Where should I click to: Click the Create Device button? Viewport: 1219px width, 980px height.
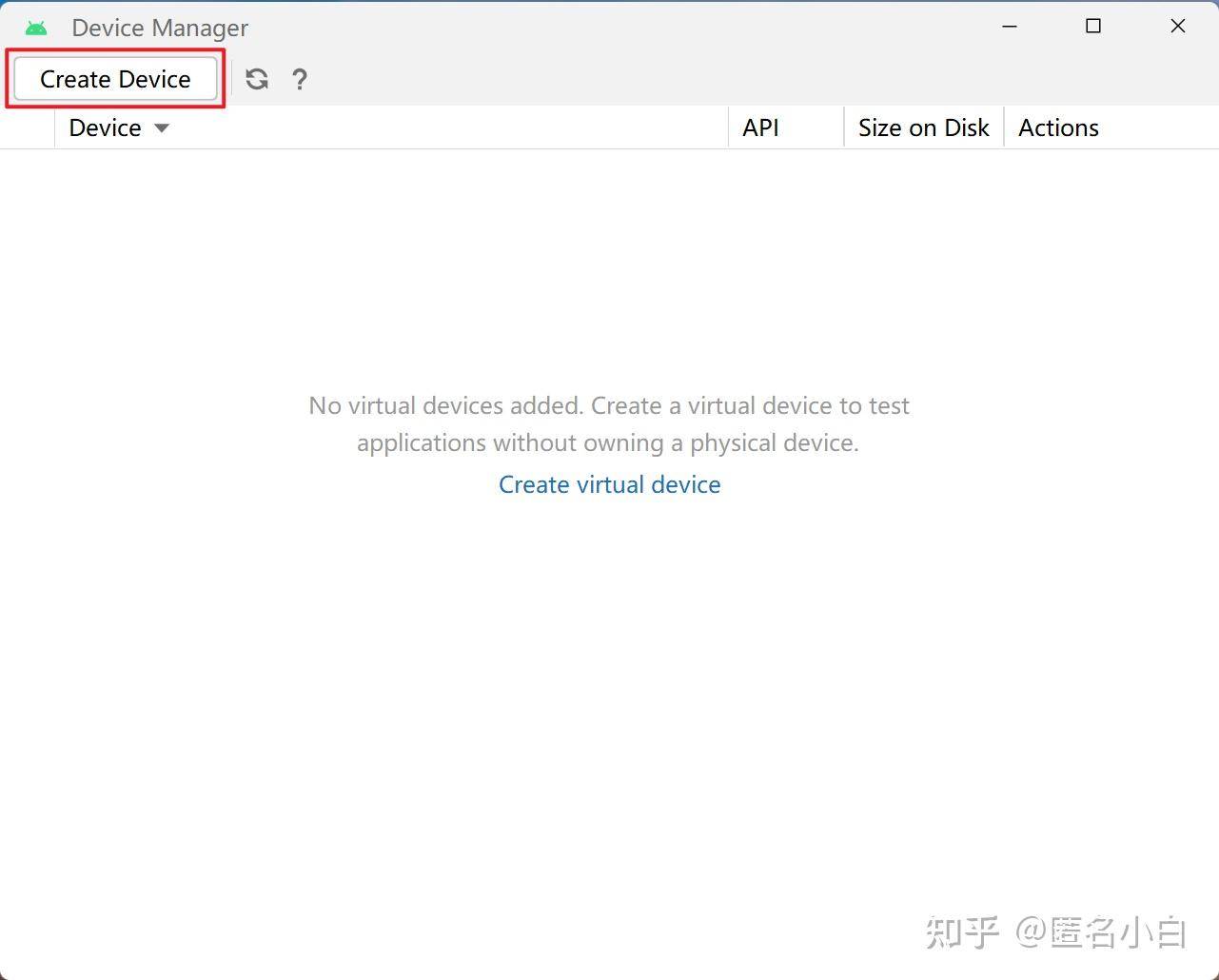pos(115,79)
